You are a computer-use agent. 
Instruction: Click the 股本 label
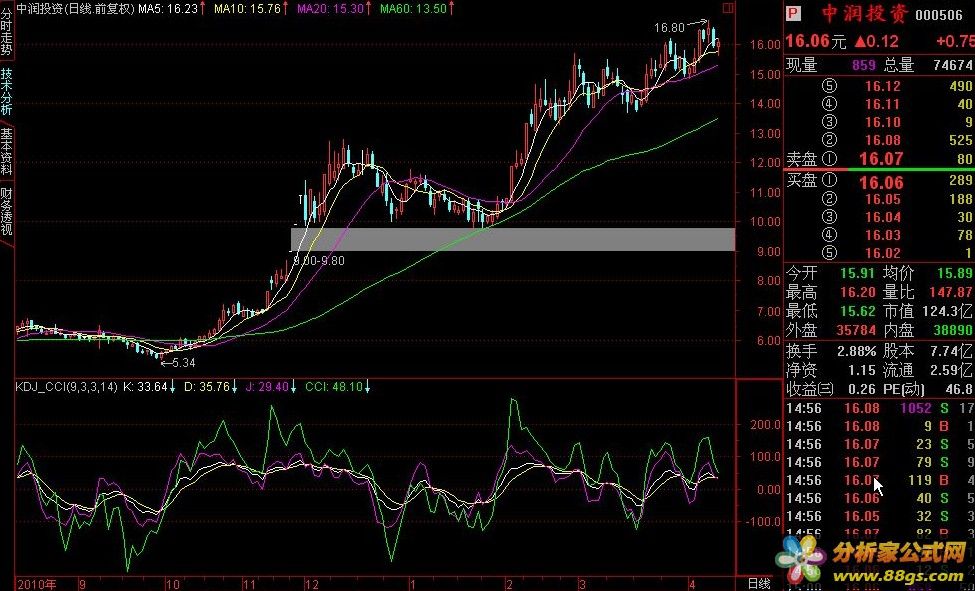[x=899, y=351]
